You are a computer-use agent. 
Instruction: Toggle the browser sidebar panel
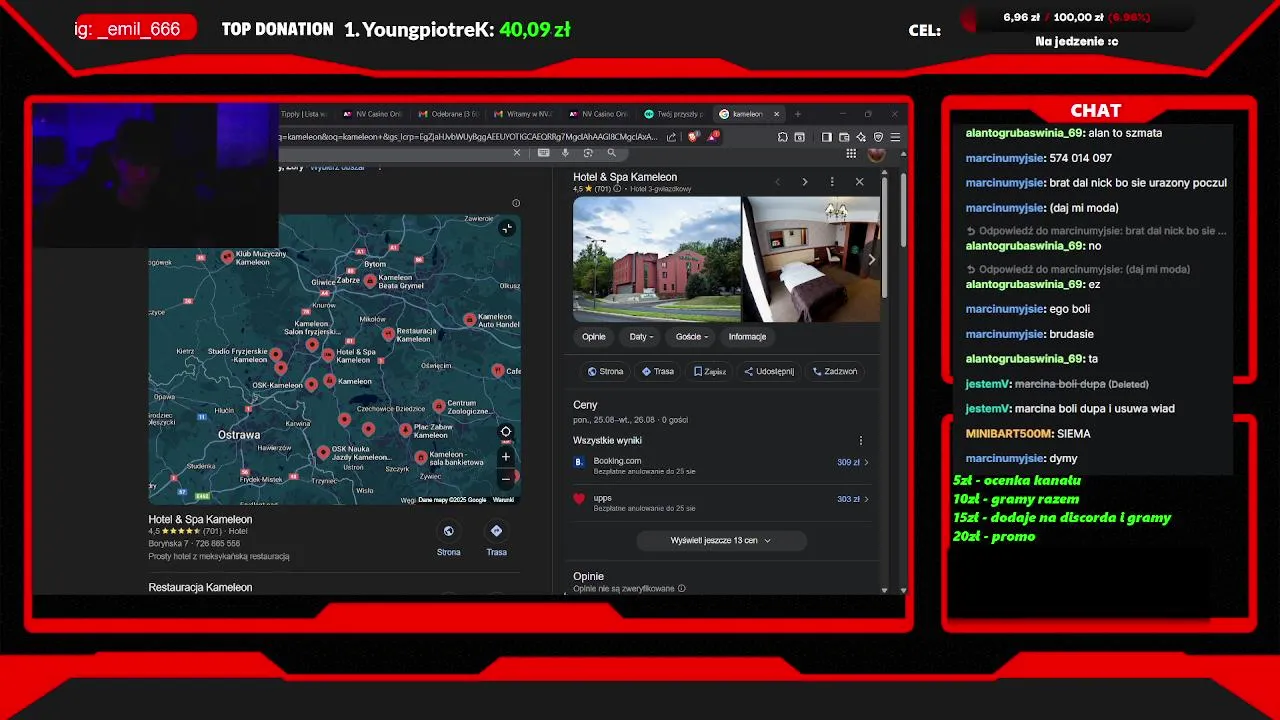click(x=827, y=137)
